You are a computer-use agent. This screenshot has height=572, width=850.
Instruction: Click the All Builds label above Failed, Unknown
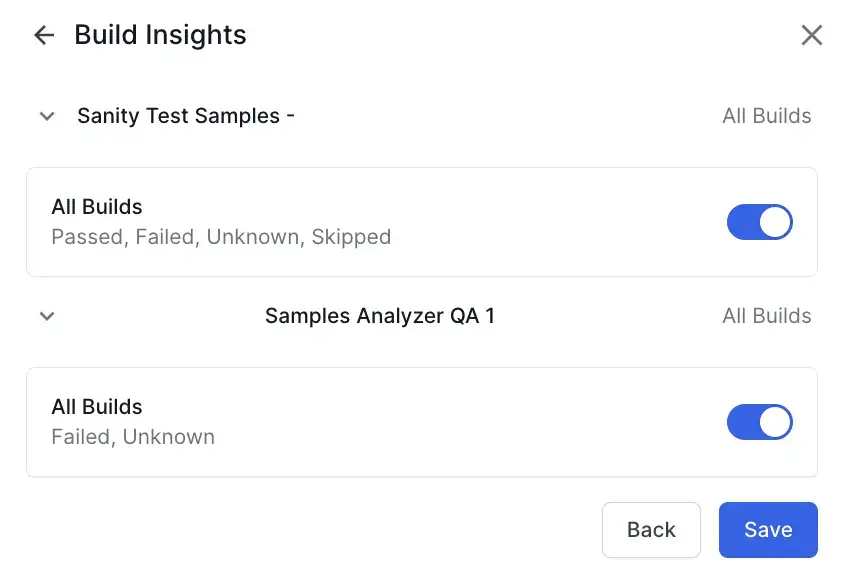[x=97, y=407]
